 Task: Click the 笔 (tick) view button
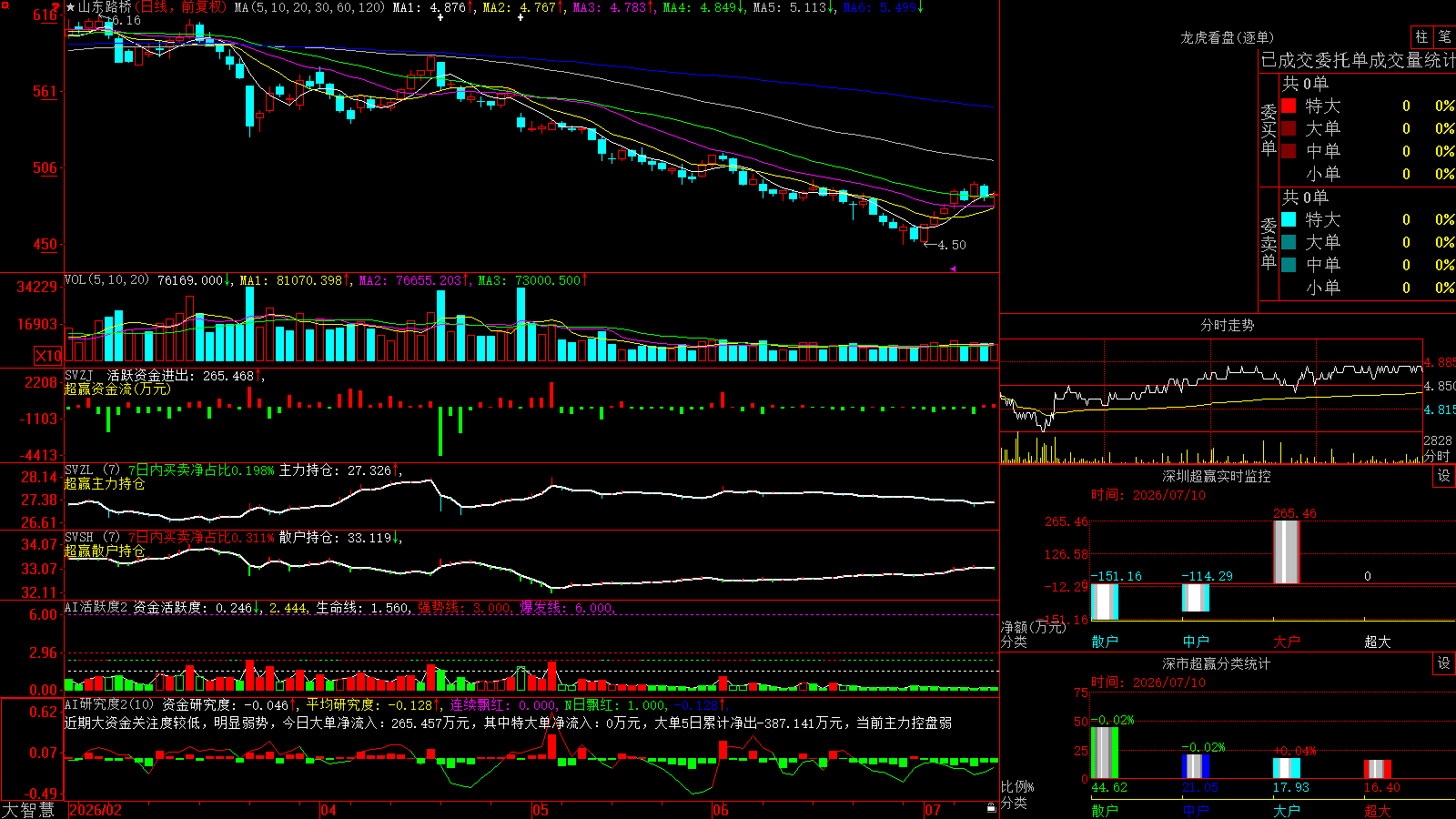tap(1444, 37)
